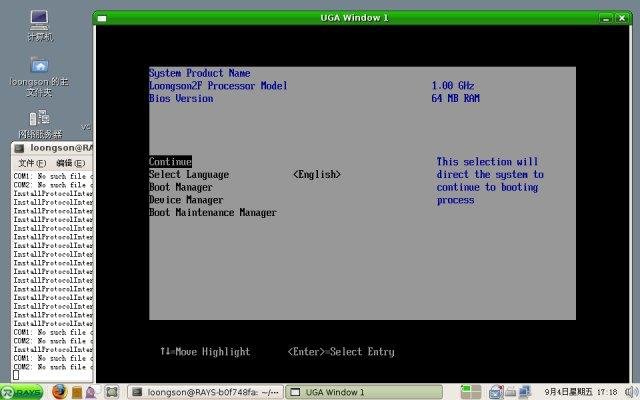Switch to loongson@RAYS terminal taskbar entry

click(x=206, y=392)
